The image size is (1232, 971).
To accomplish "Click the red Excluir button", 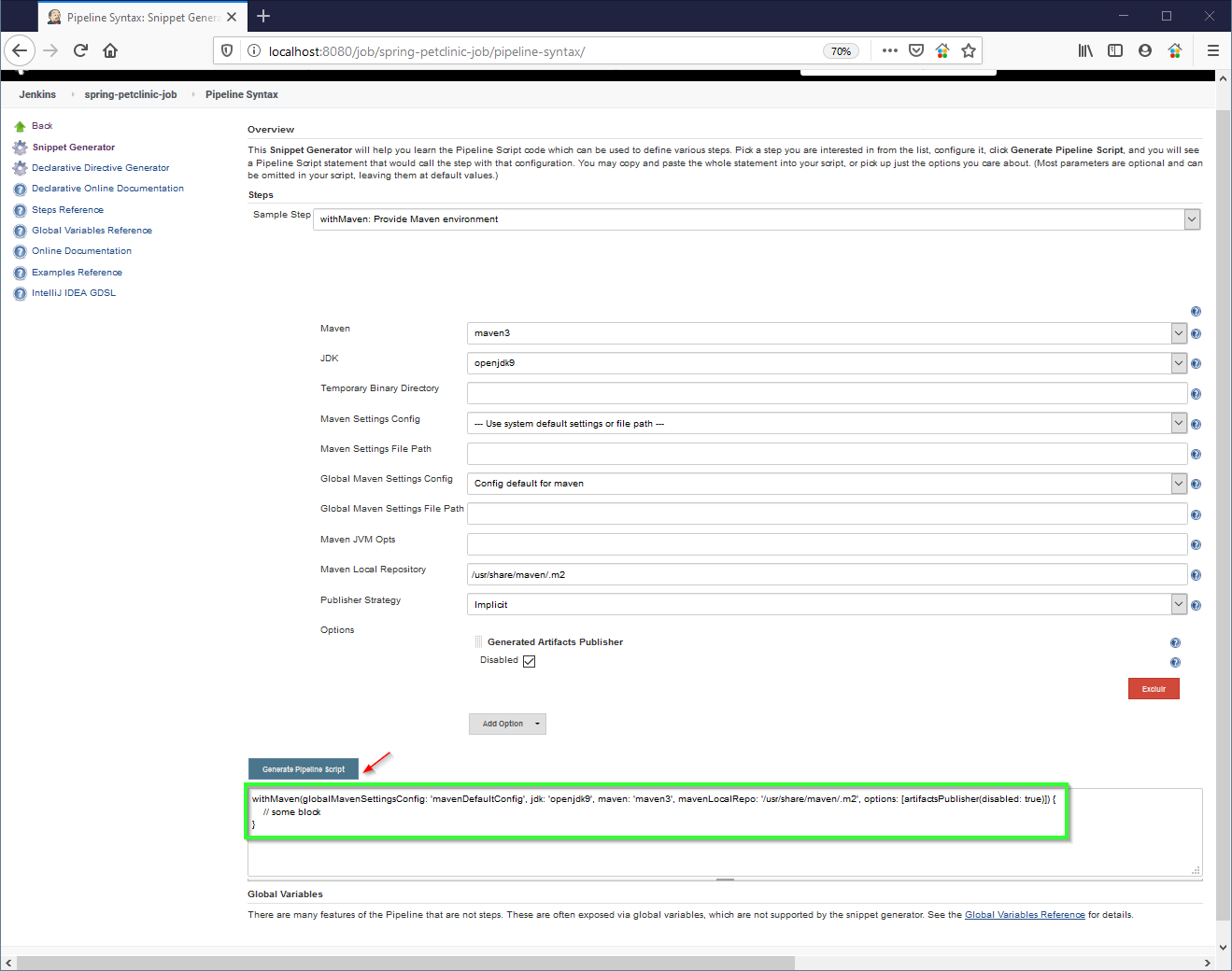I will pyautogui.click(x=1154, y=689).
